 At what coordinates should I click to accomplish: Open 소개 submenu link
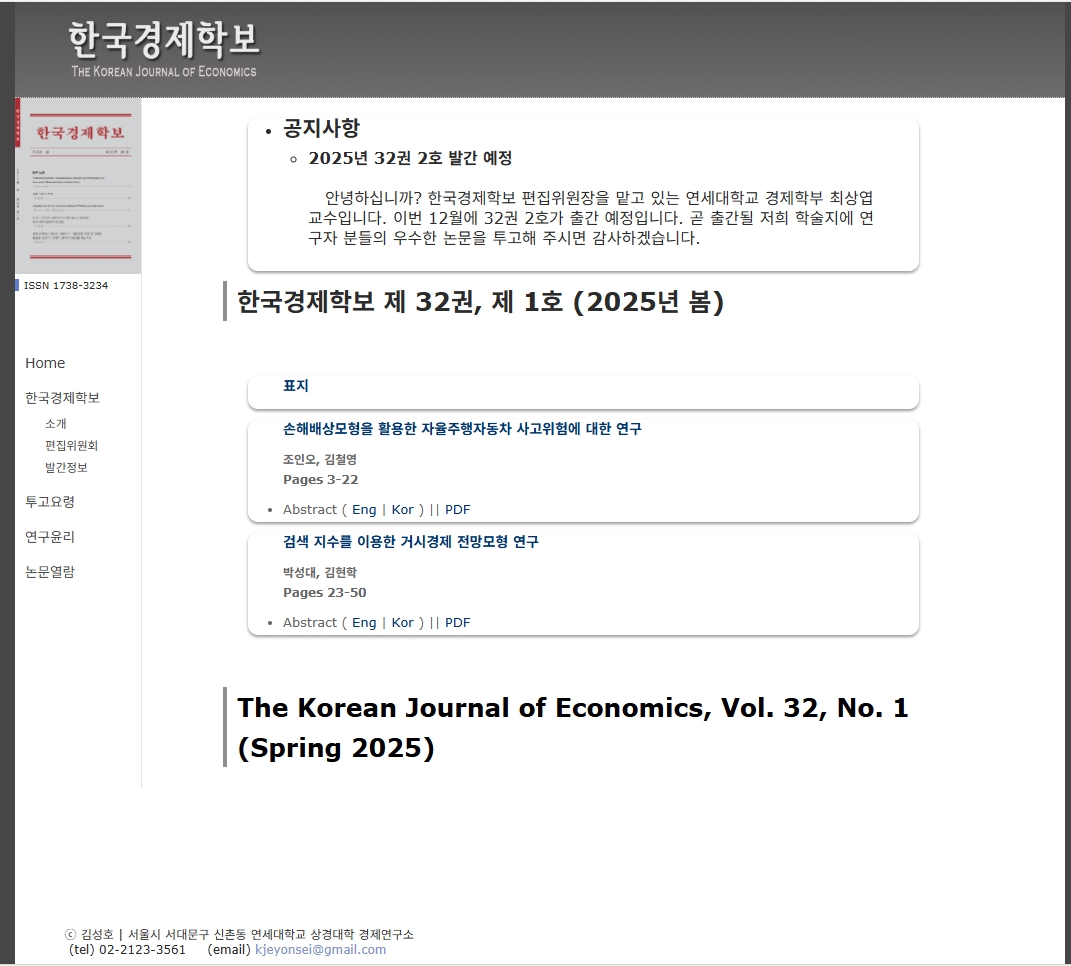tap(56, 424)
